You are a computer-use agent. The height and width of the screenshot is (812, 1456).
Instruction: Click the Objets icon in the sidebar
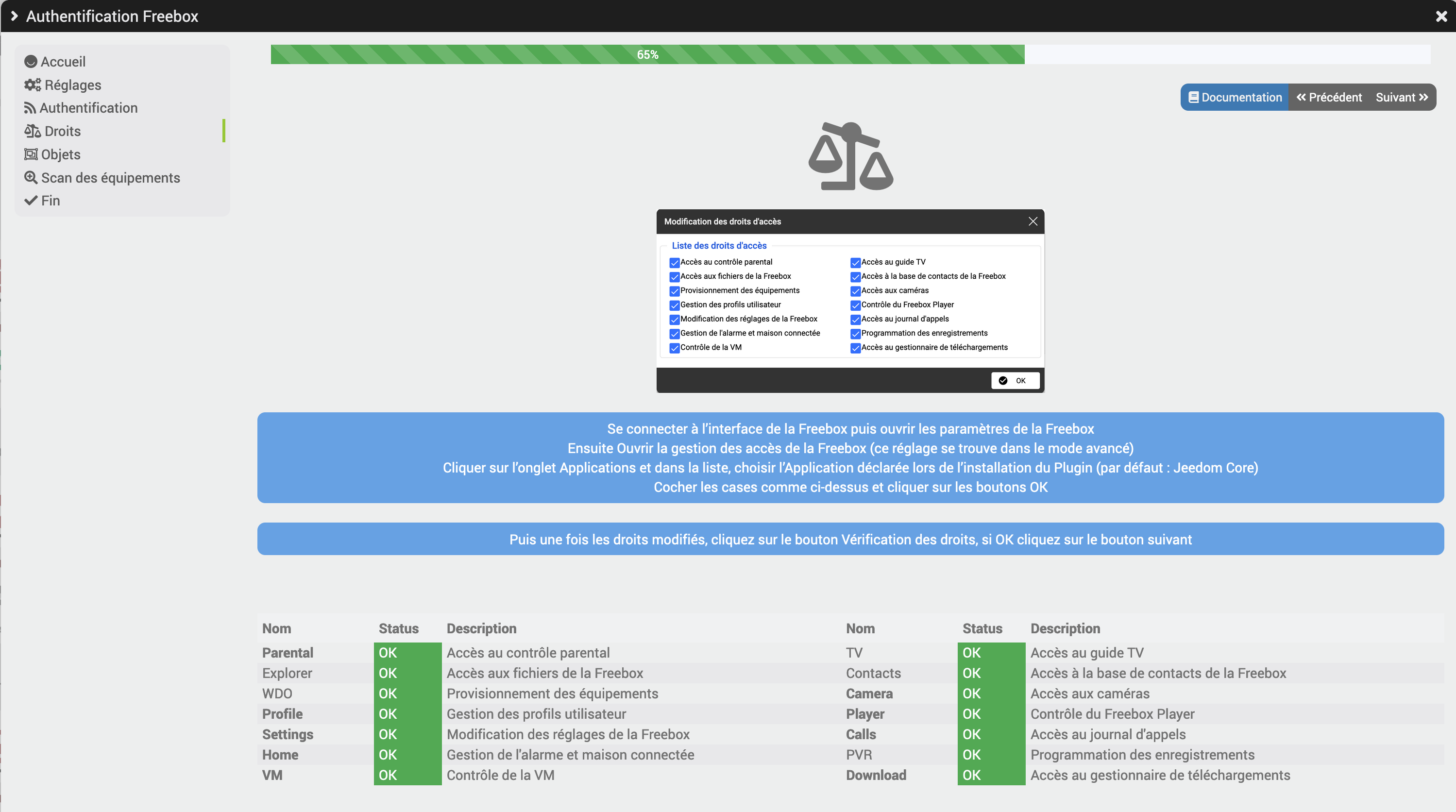(x=31, y=154)
